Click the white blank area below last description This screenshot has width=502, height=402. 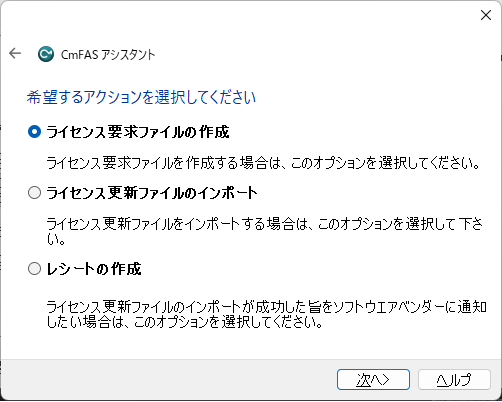(250, 345)
